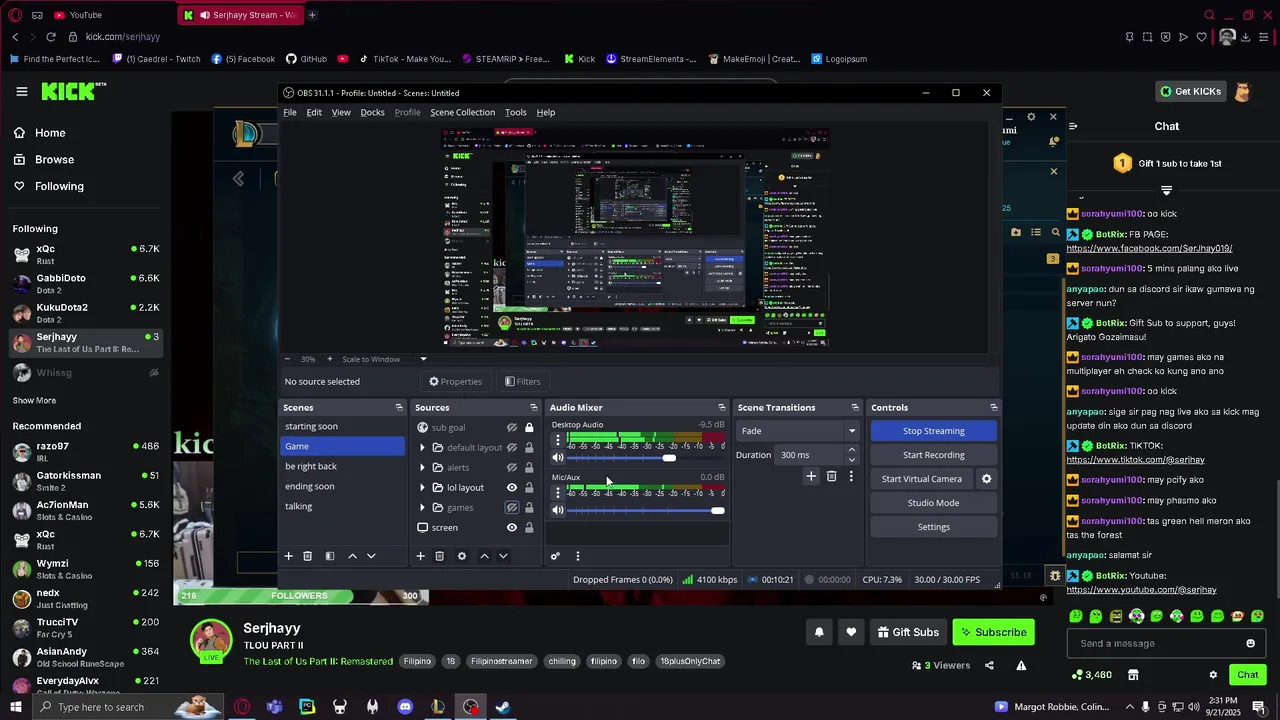Remove the selected scene with trash icon

click(x=307, y=556)
